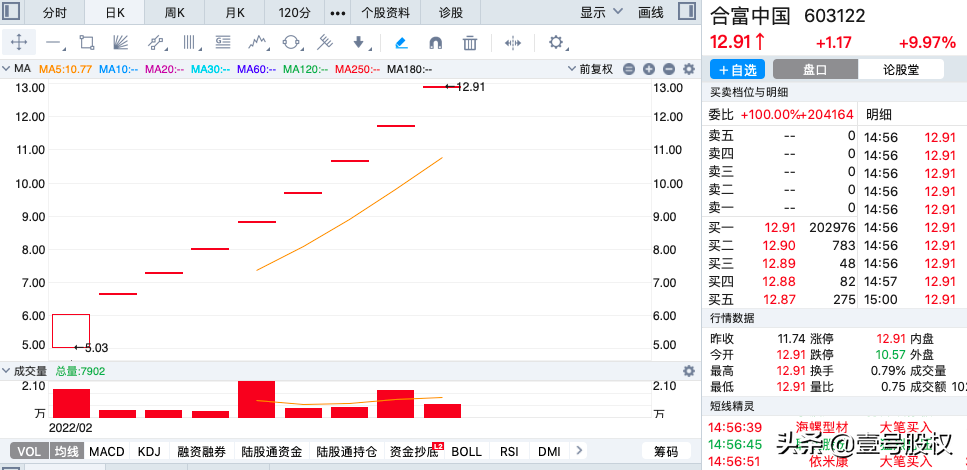Toggle the 均线 indicator overlay
This screenshot has width=967, height=470.
pos(67,452)
